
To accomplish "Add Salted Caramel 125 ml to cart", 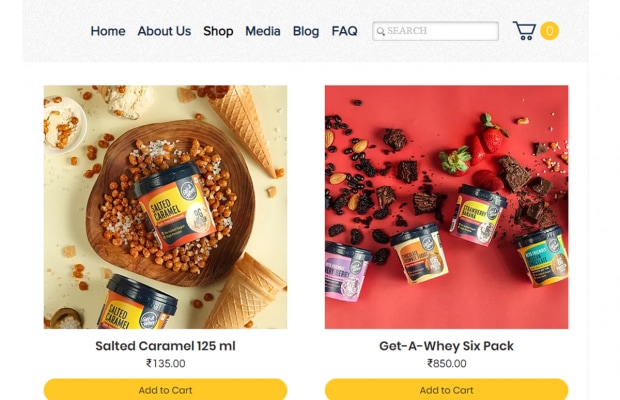I will tap(165, 389).
